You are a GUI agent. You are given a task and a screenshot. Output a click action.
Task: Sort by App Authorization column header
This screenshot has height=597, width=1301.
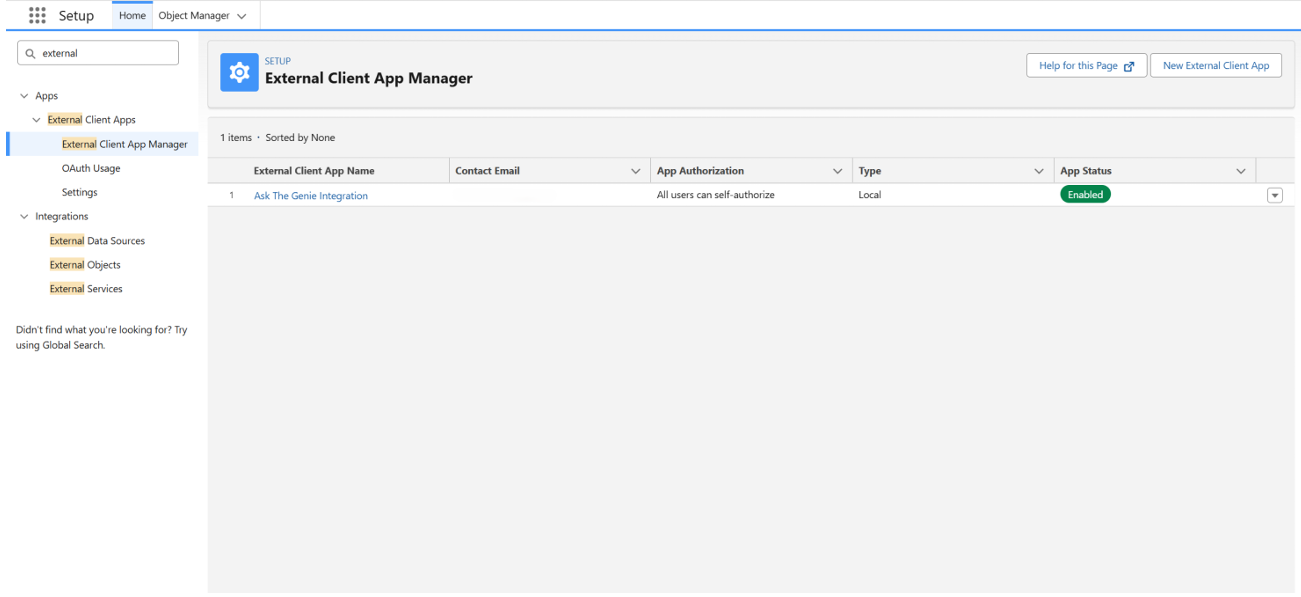[x=700, y=171]
